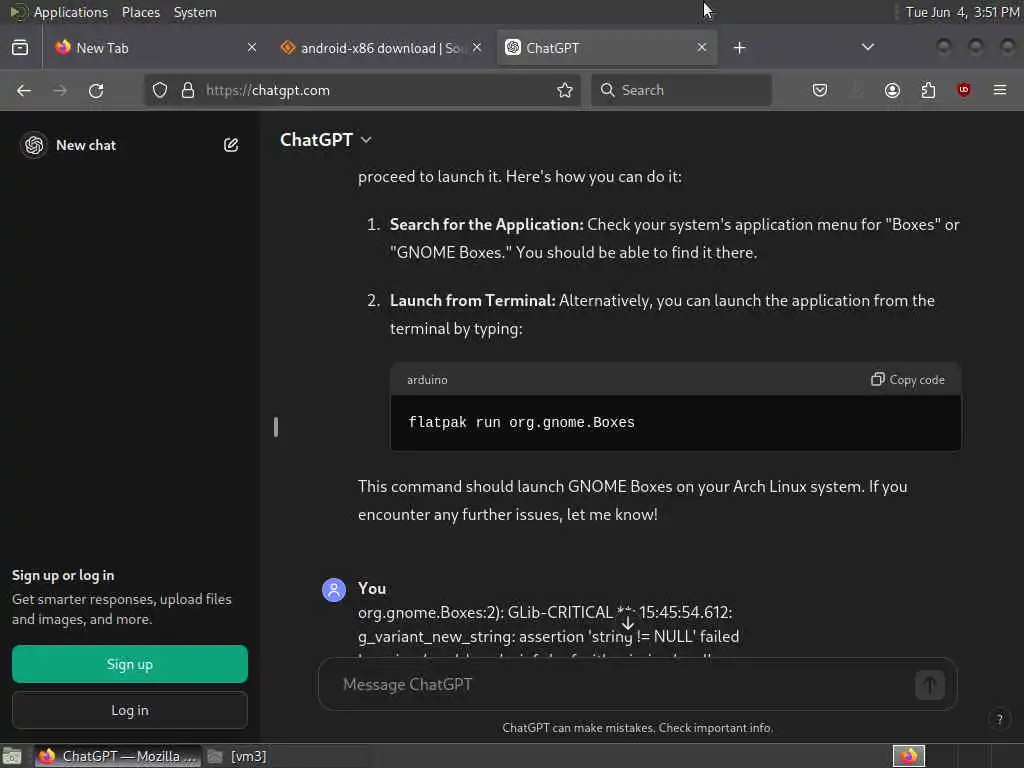Click the scroll-to-bottom arrow in chat

(628, 622)
